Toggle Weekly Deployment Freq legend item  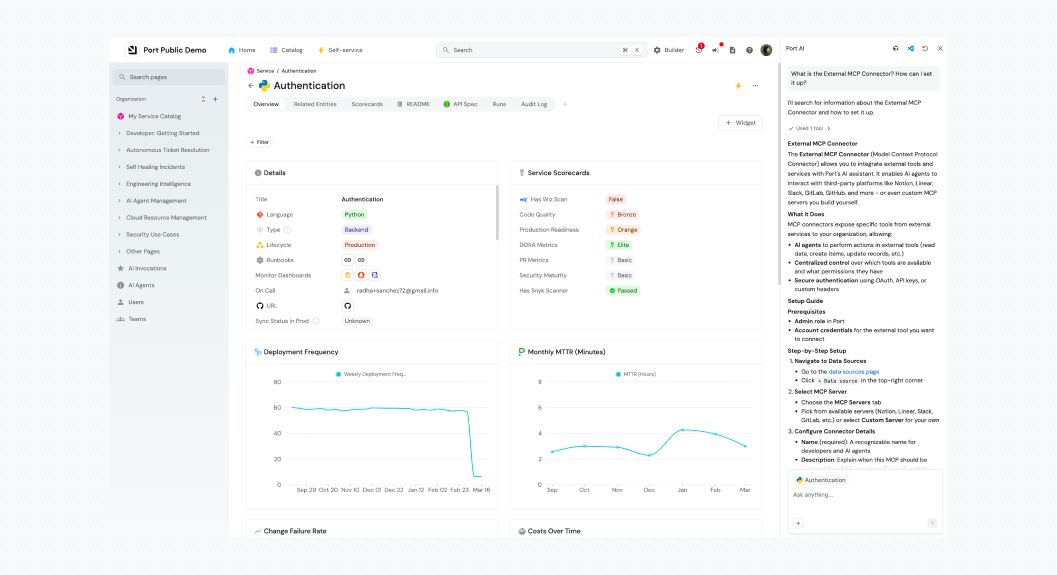coord(371,374)
